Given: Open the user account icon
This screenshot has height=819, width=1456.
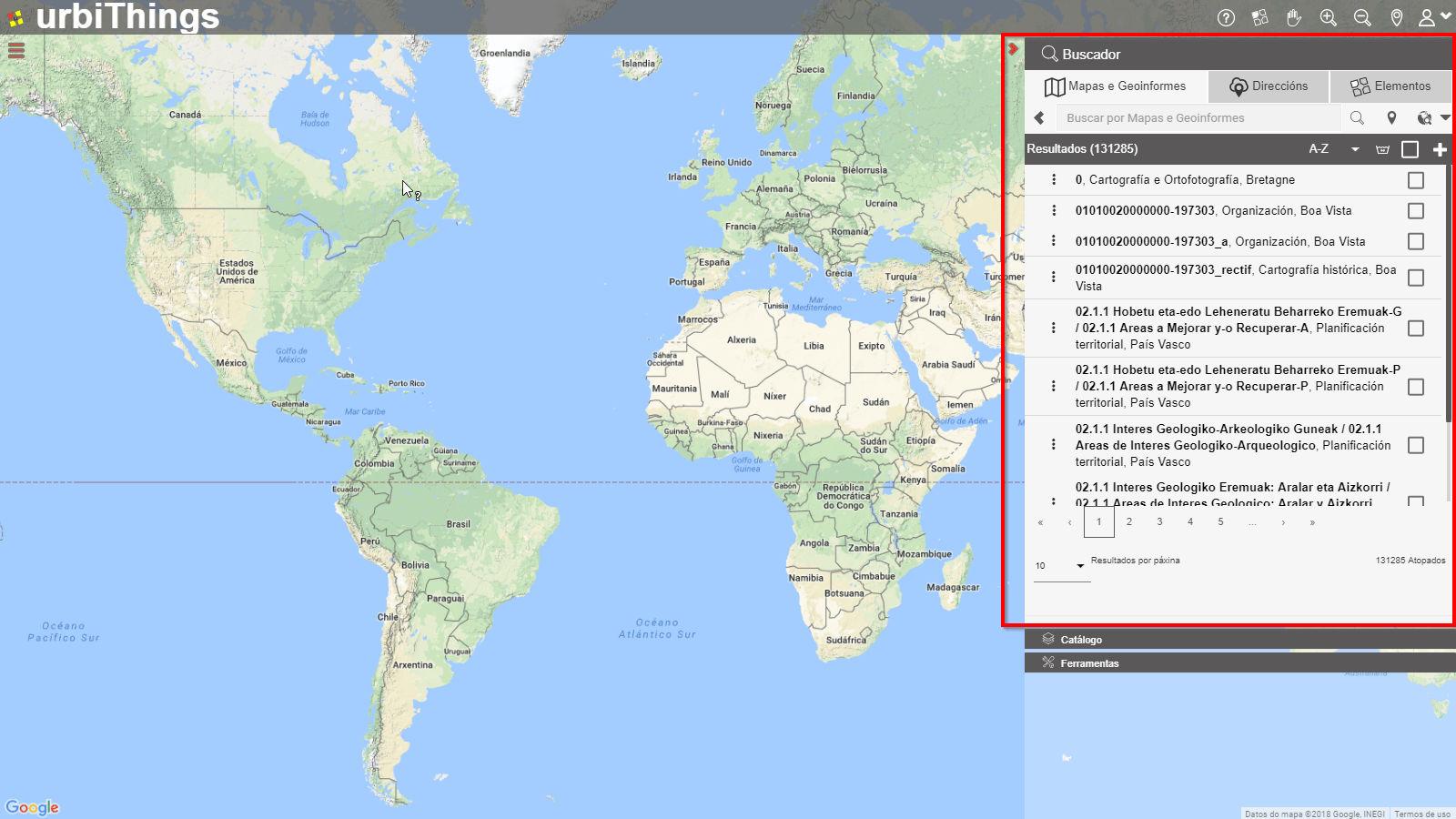Looking at the screenshot, I should click(1426, 17).
